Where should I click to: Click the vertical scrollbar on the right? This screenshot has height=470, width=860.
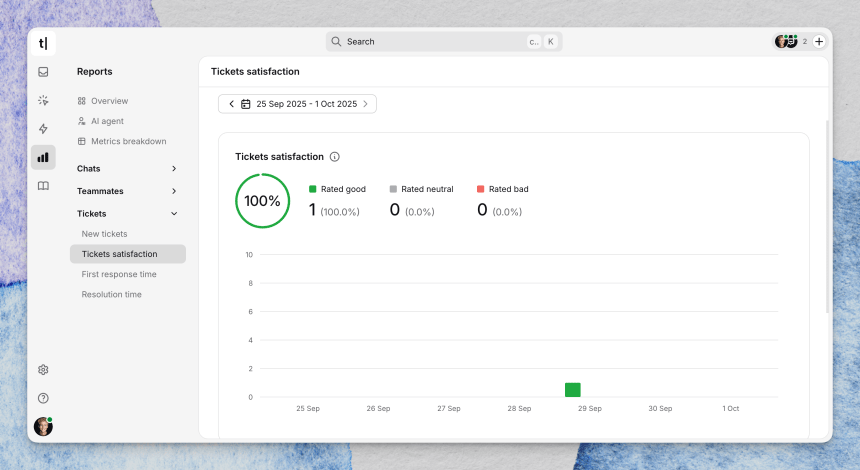point(828,217)
